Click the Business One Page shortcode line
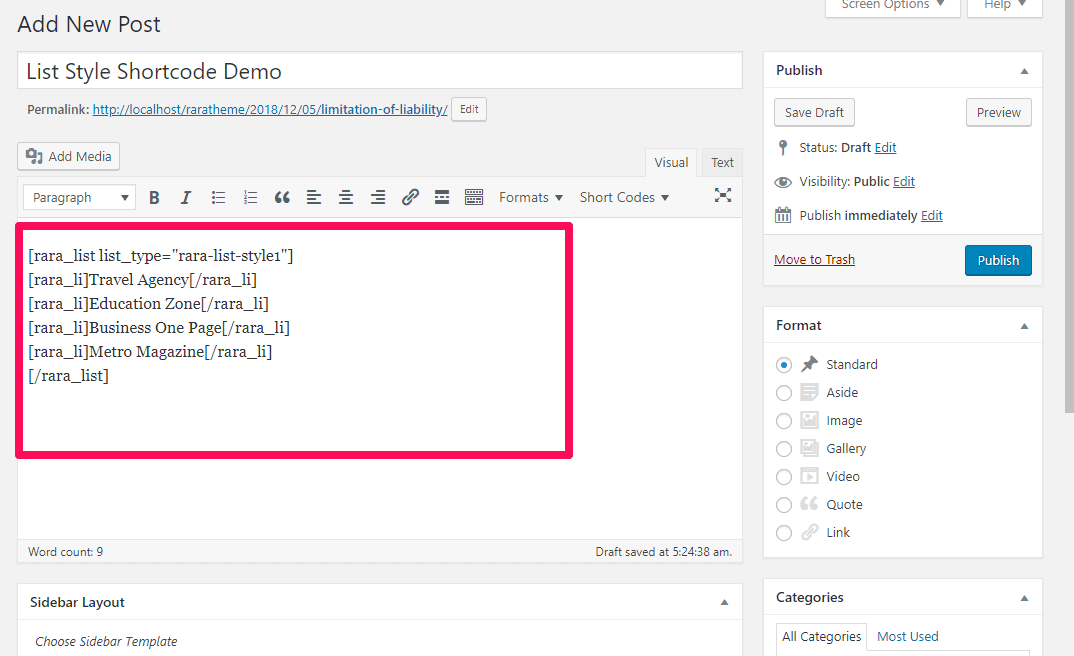Screen dimensions: 1074x656 [159, 328]
